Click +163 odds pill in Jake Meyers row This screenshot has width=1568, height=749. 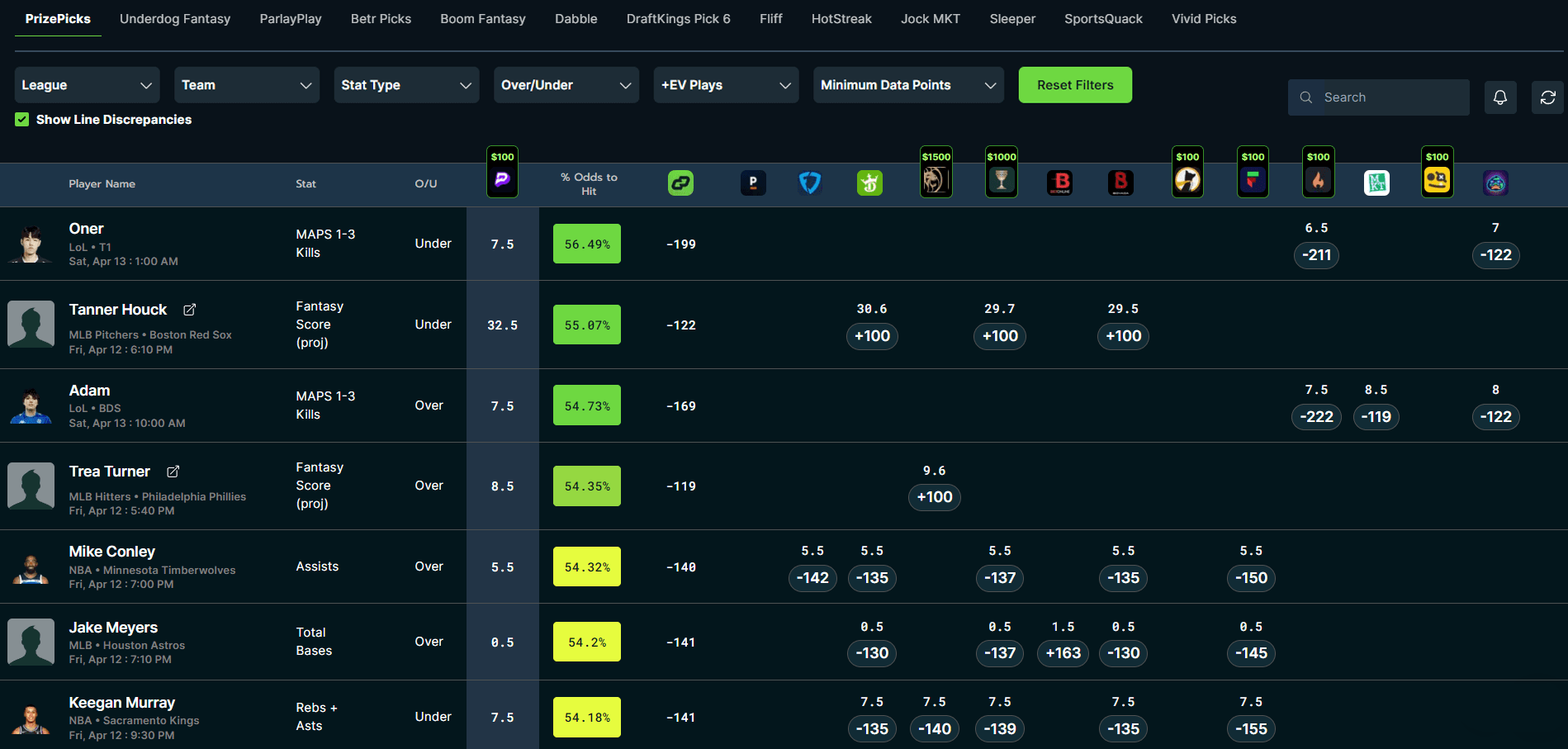pos(1063,653)
